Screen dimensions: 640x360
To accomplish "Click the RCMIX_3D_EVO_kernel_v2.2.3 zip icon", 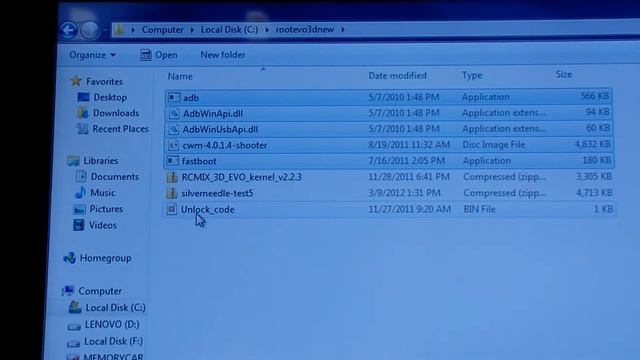I will click(x=172, y=177).
